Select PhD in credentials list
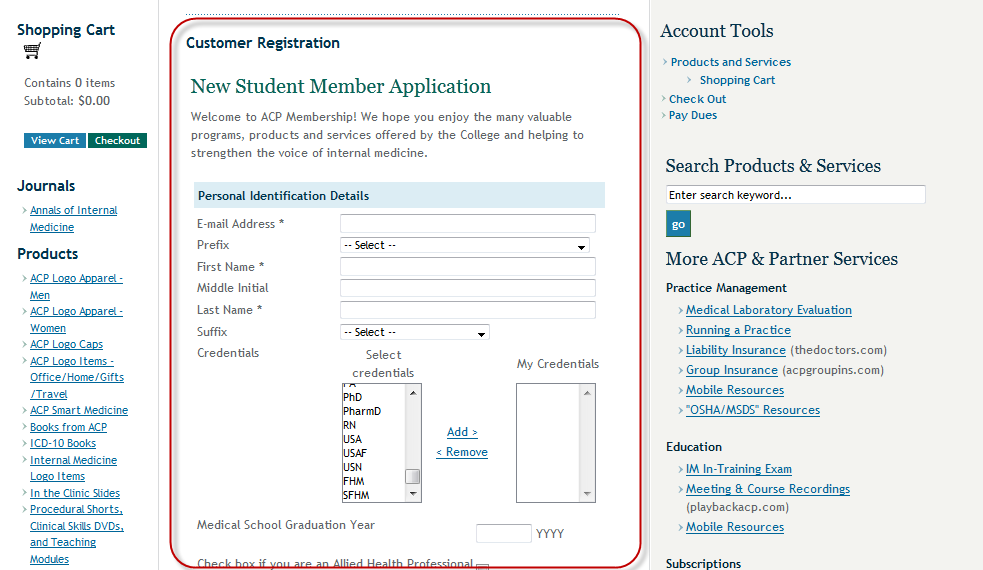983x570 pixels. (x=352, y=397)
